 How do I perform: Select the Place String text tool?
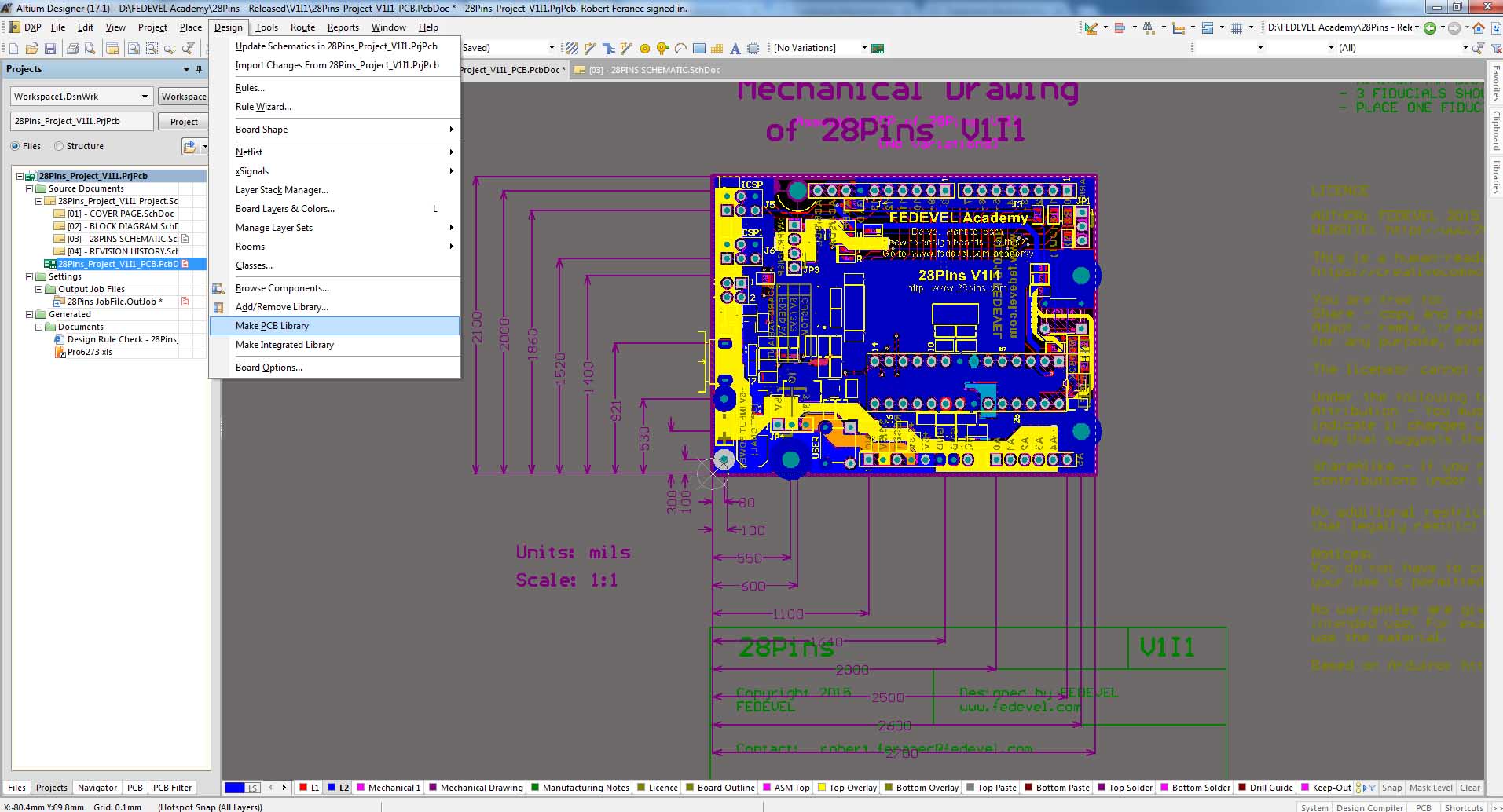[x=735, y=49]
